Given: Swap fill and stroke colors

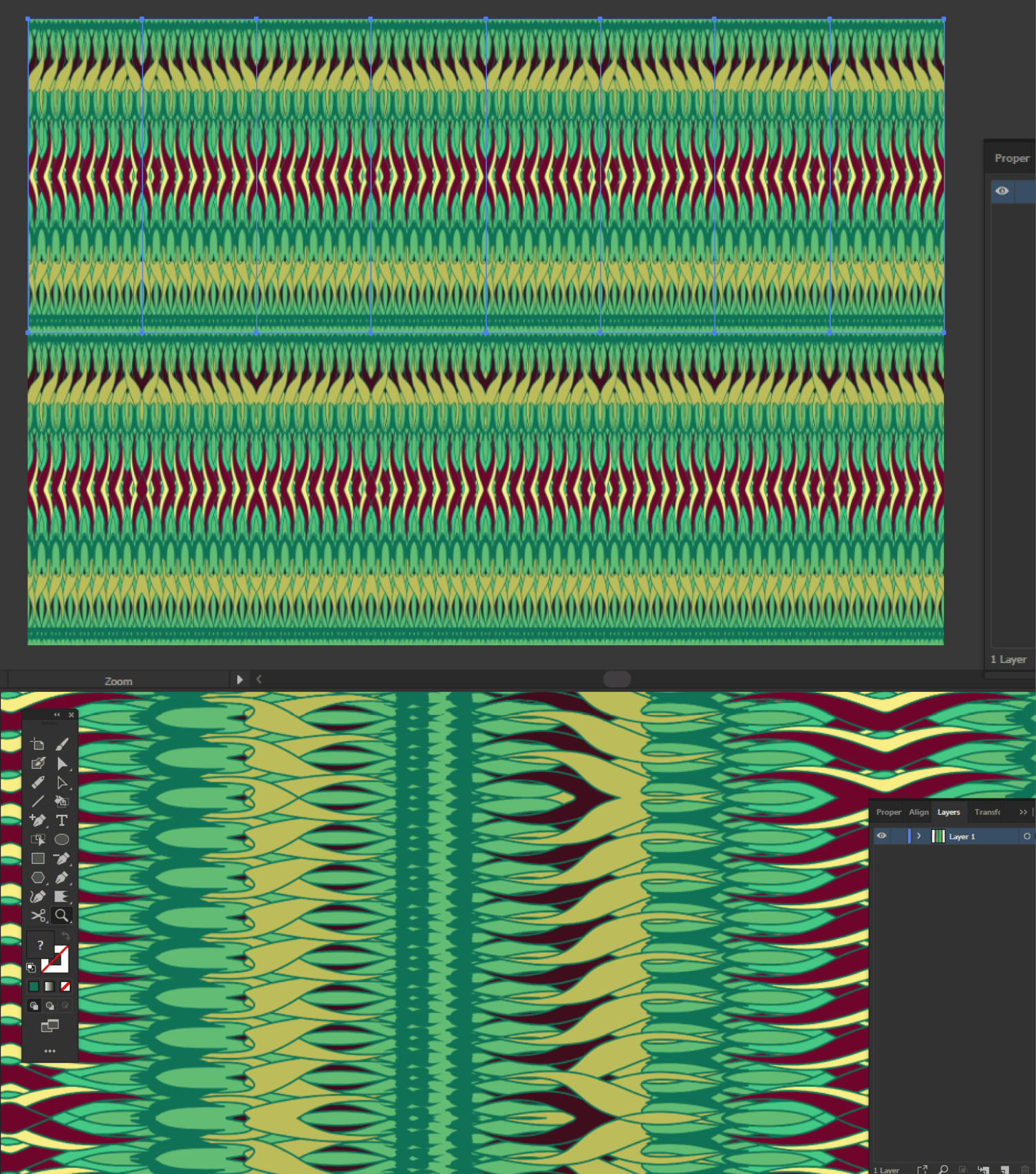Looking at the screenshot, I should [66, 936].
